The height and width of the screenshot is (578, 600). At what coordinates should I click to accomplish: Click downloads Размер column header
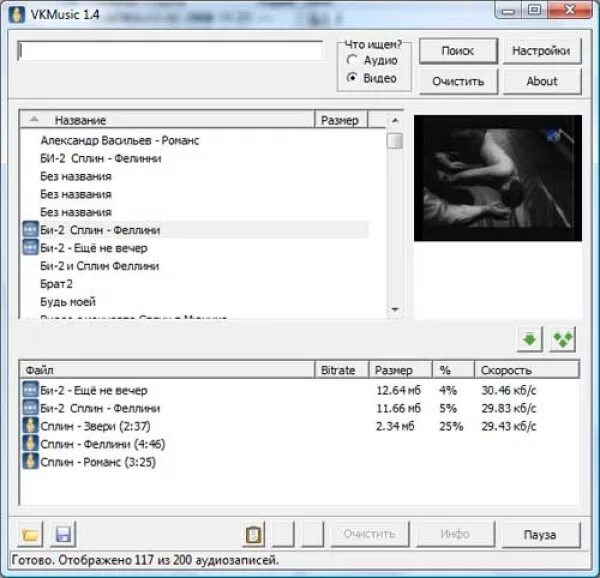tap(400, 370)
